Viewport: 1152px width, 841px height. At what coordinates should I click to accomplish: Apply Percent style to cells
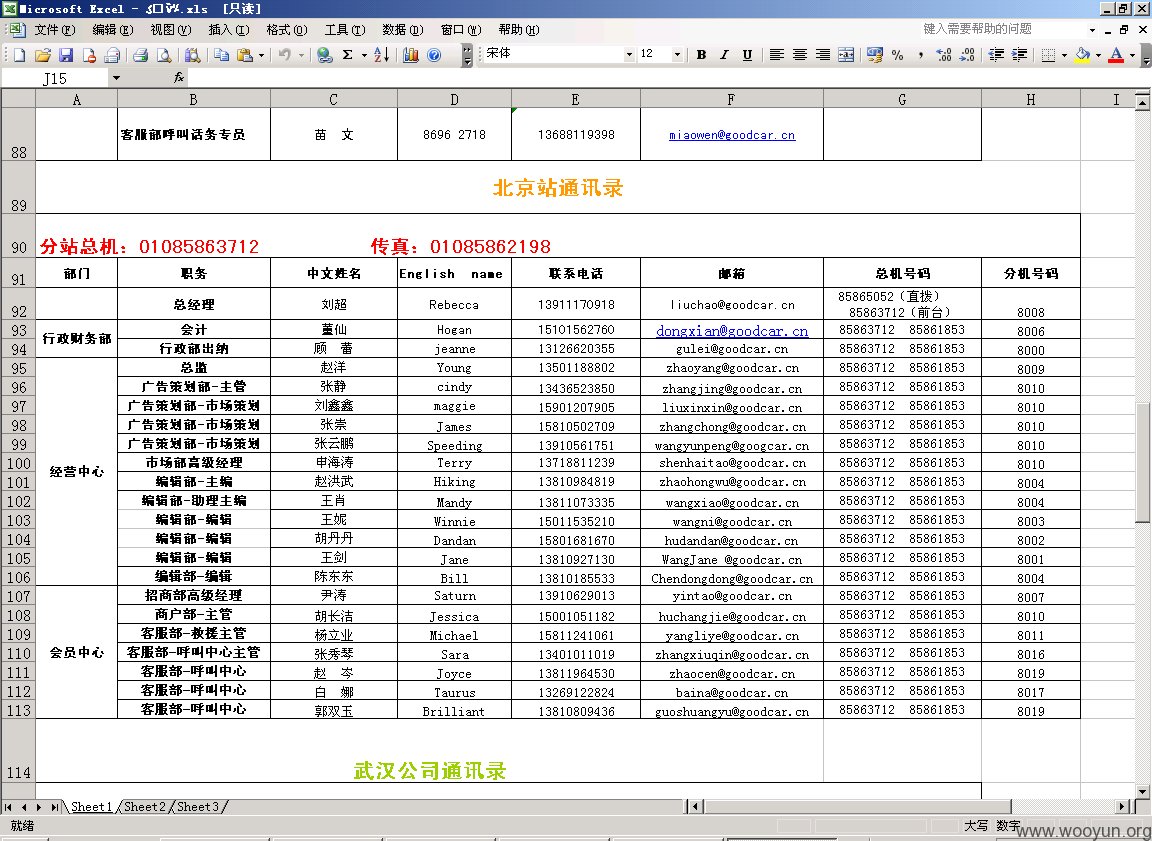897,55
